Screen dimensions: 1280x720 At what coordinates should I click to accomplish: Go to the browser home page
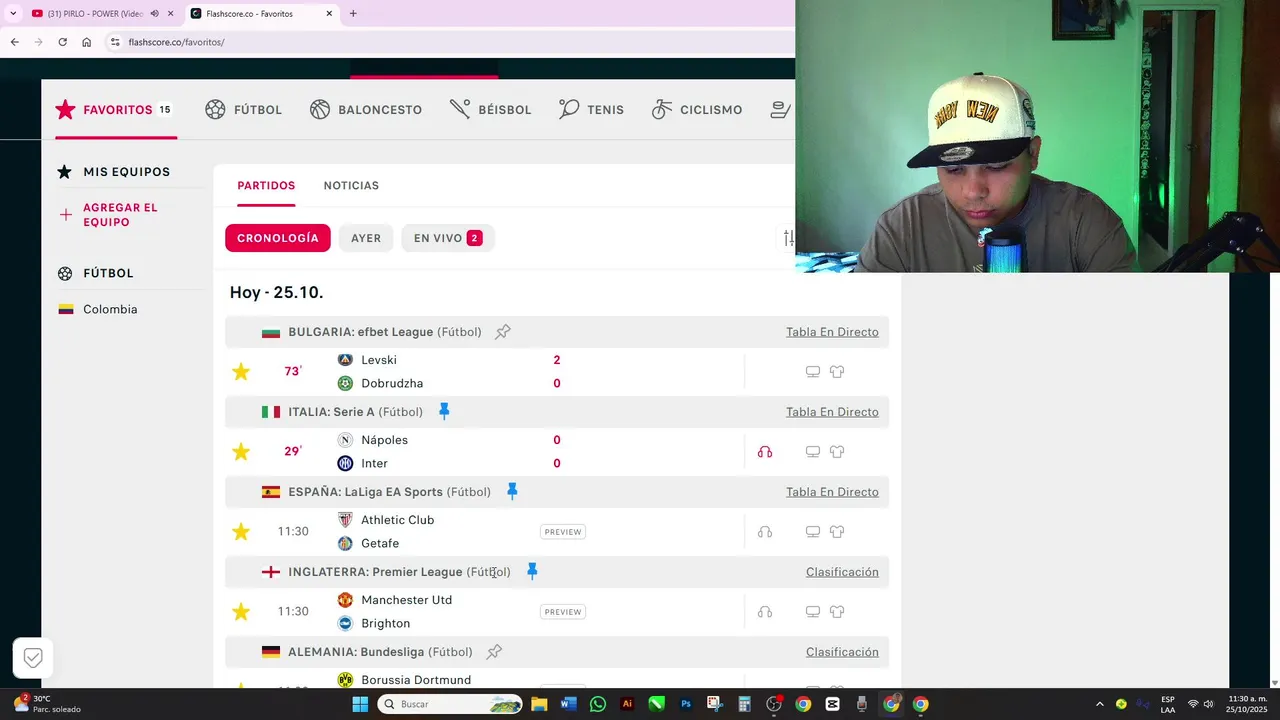86,42
